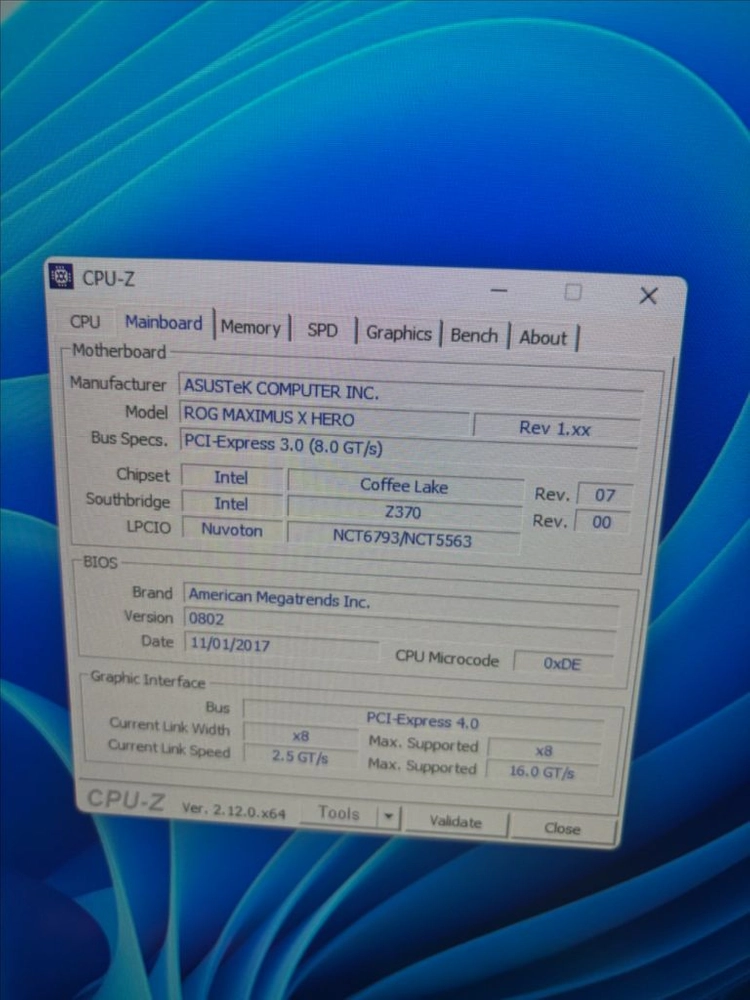Viewport: 750px width, 1000px height.
Task: Expand the Tools dropdown arrow
Action: coord(388,816)
